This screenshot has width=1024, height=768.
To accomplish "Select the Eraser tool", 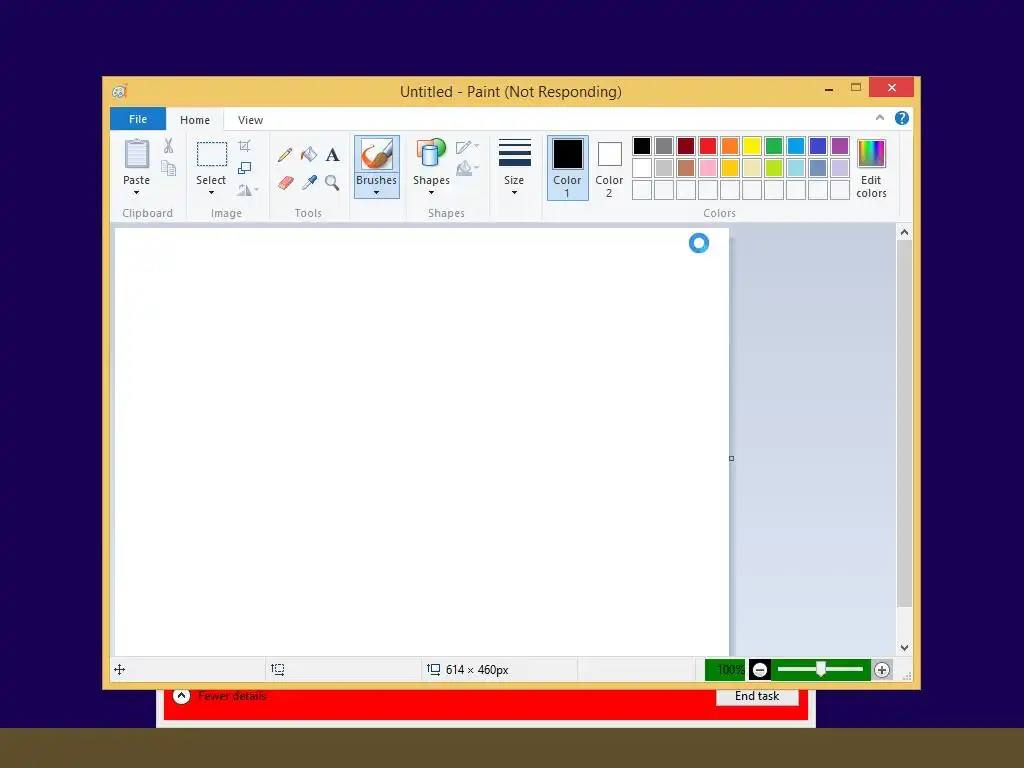I will 285,182.
